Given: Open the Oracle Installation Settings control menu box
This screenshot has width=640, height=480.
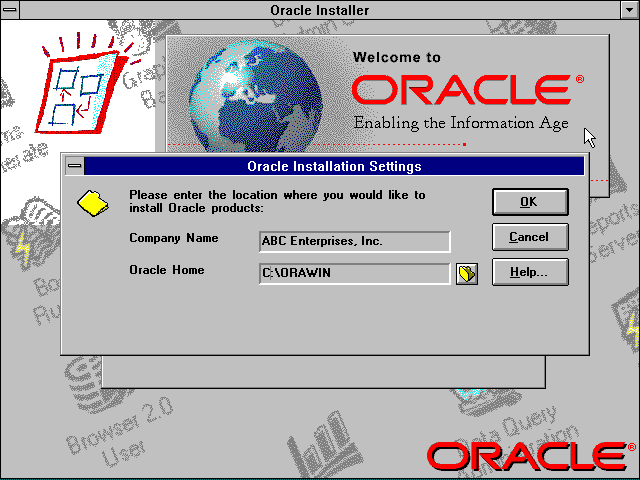Looking at the screenshot, I should coord(75,167).
